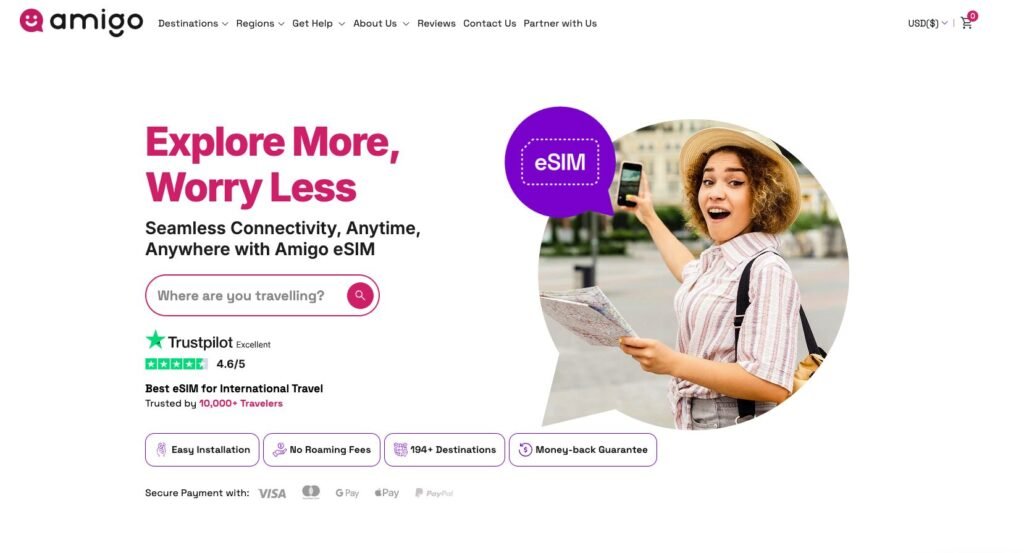The height and width of the screenshot is (553, 1024).
Task: Click the 10,000+ Travelers link
Action: [241, 403]
